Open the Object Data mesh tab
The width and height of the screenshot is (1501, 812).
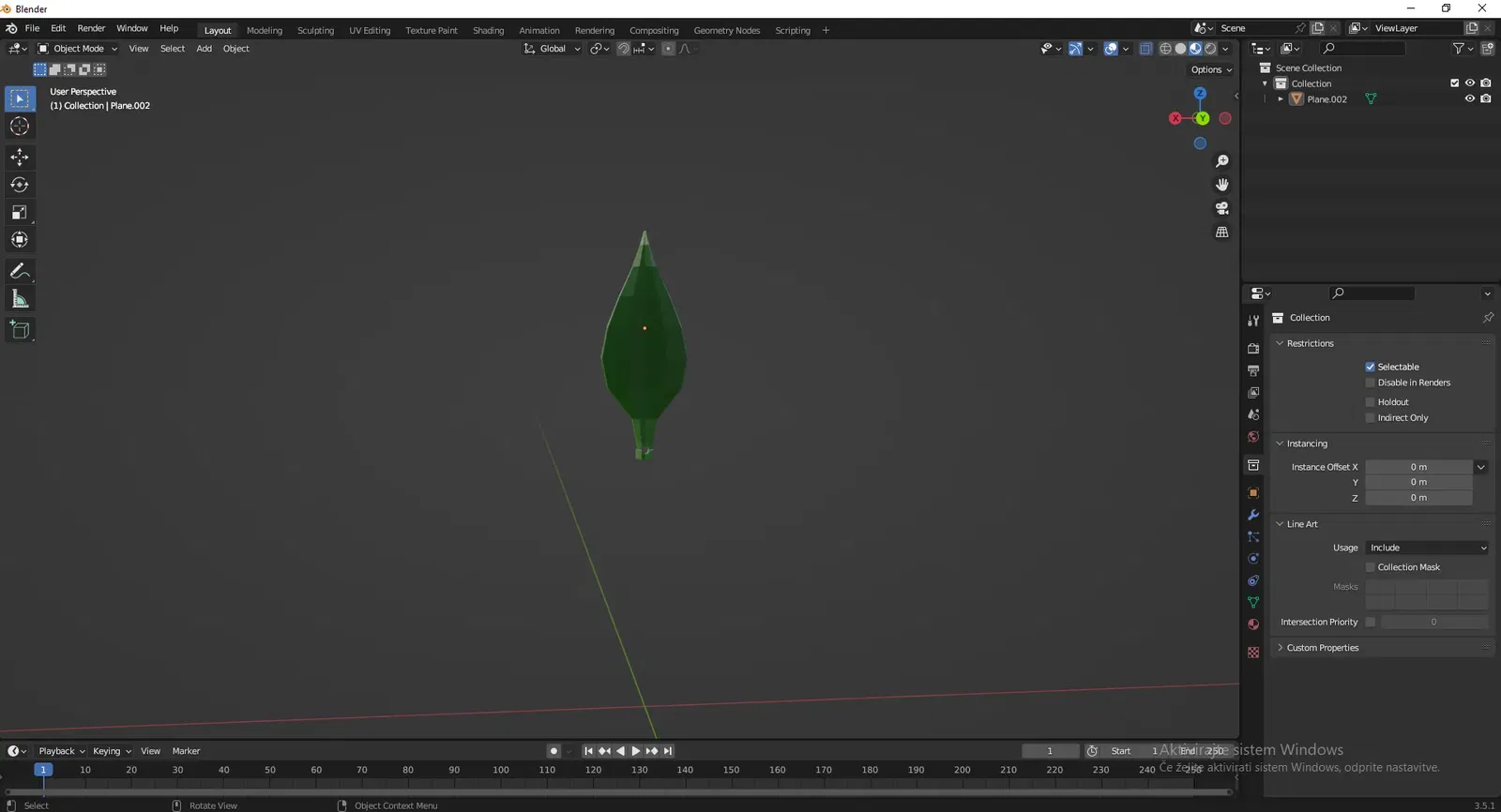[x=1253, y=602]
